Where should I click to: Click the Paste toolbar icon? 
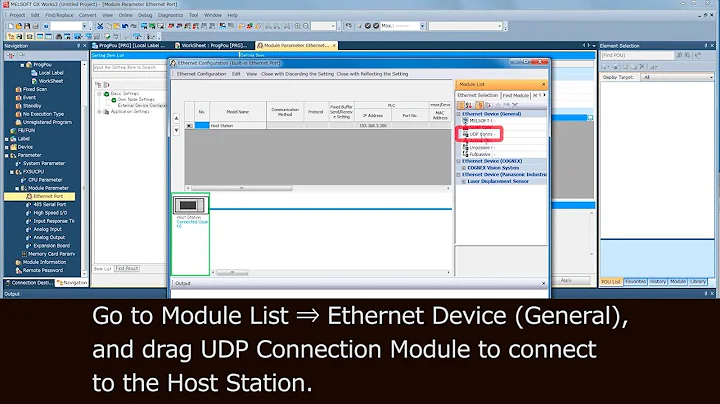click(117, 26)
